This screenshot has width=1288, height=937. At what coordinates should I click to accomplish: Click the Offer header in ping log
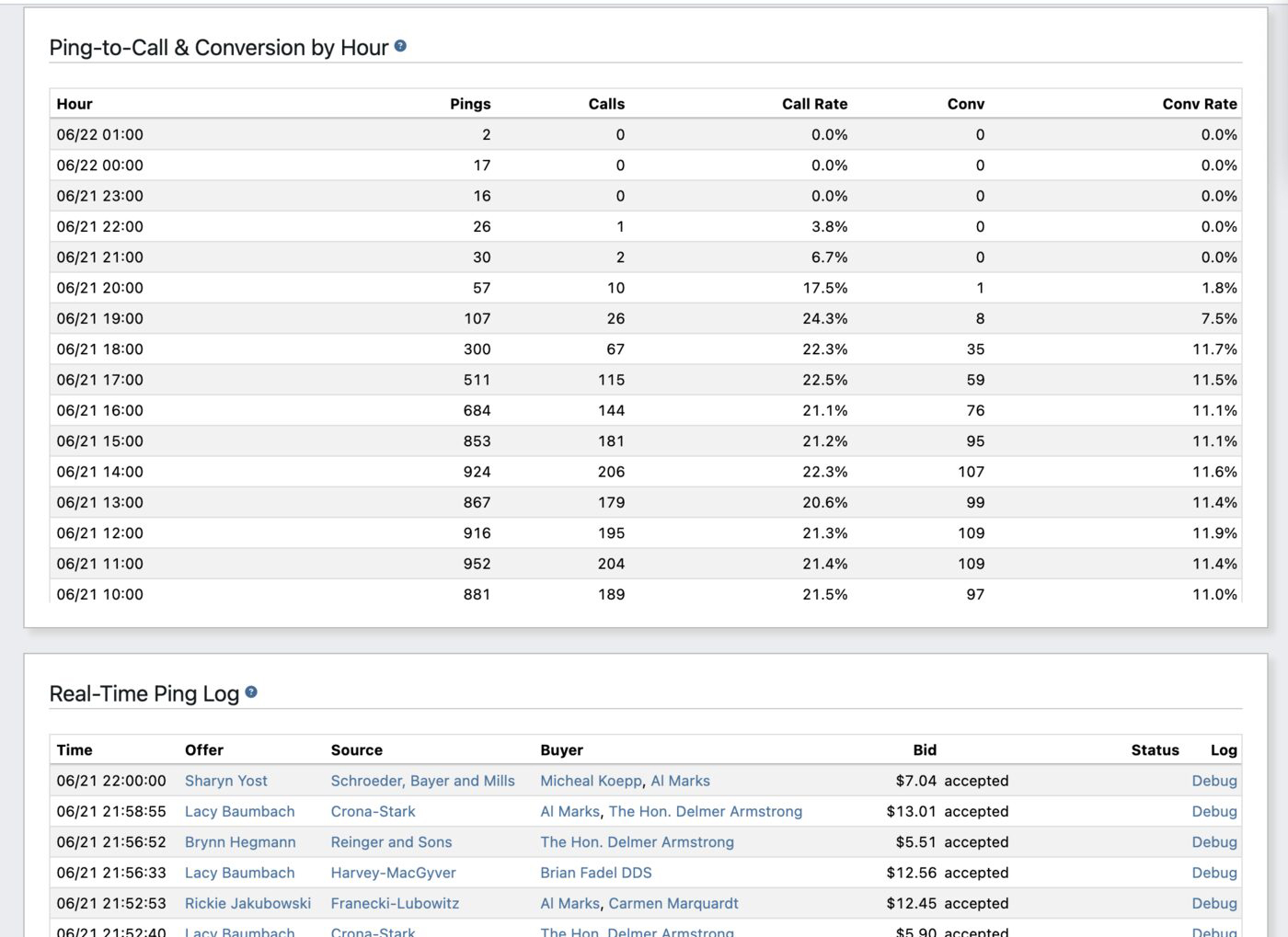[204, 749]
